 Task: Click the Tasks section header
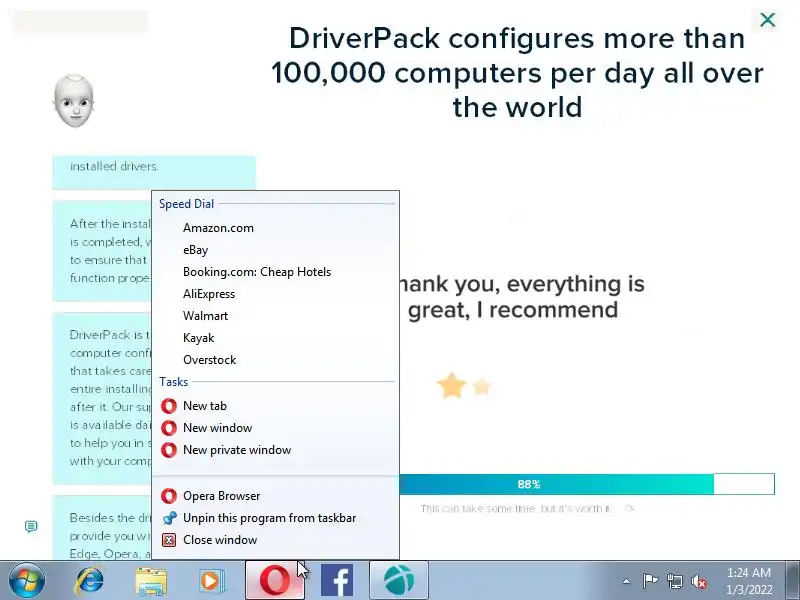tap(173, 382)
